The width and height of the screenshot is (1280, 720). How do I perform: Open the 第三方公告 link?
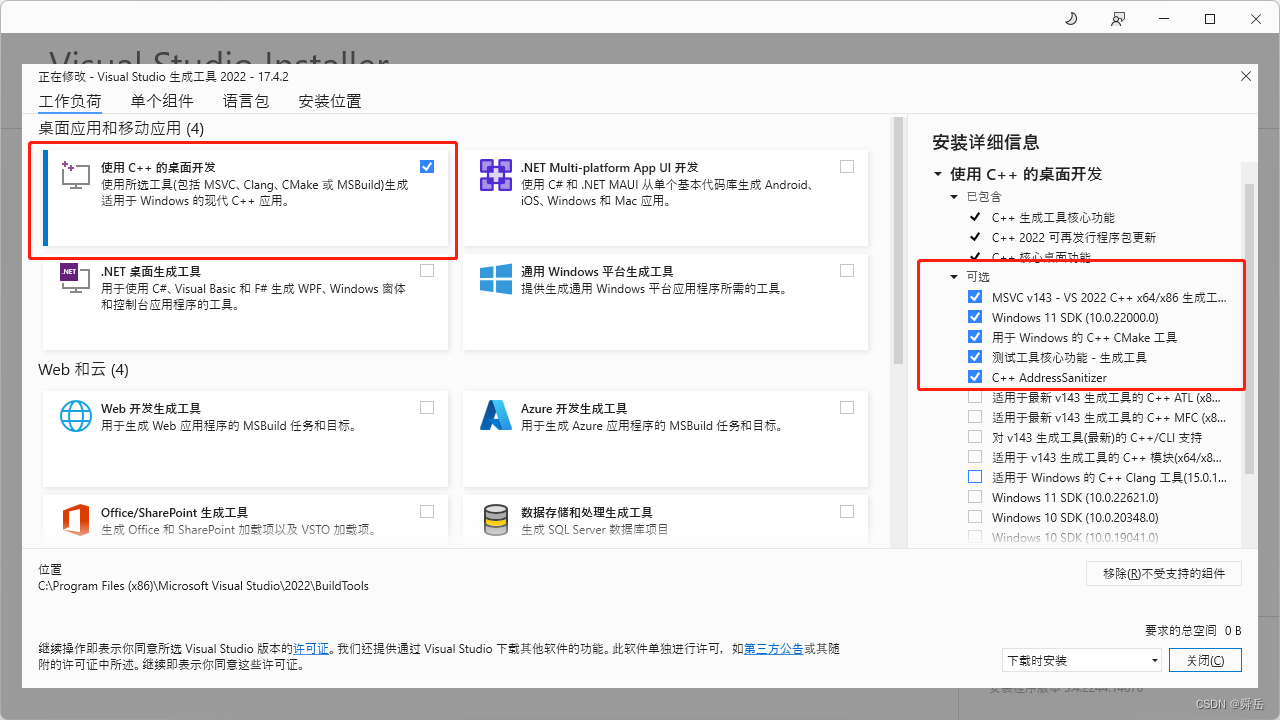pos(774,649)
